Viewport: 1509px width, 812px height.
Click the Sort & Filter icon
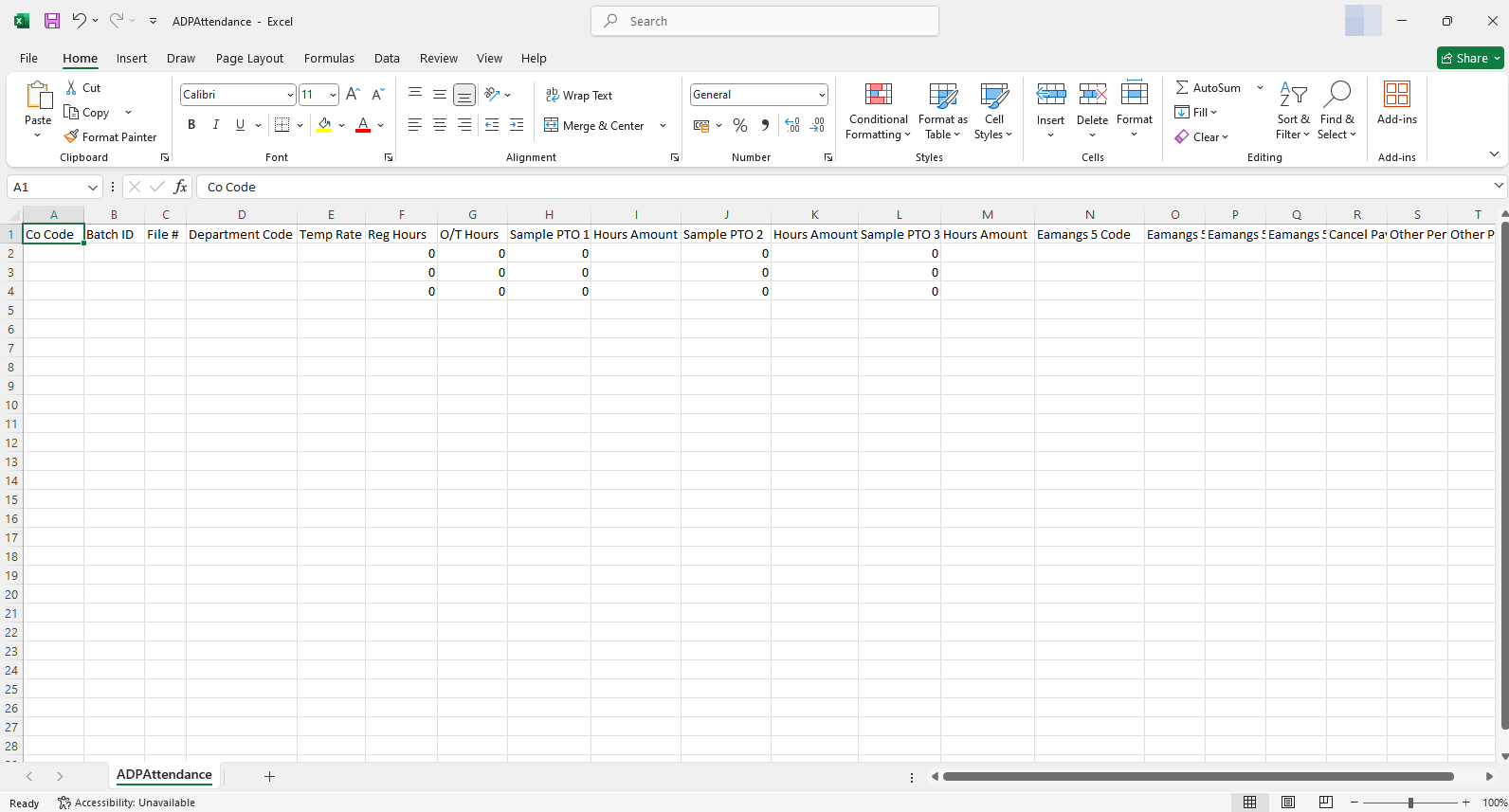coord(1293,95)
